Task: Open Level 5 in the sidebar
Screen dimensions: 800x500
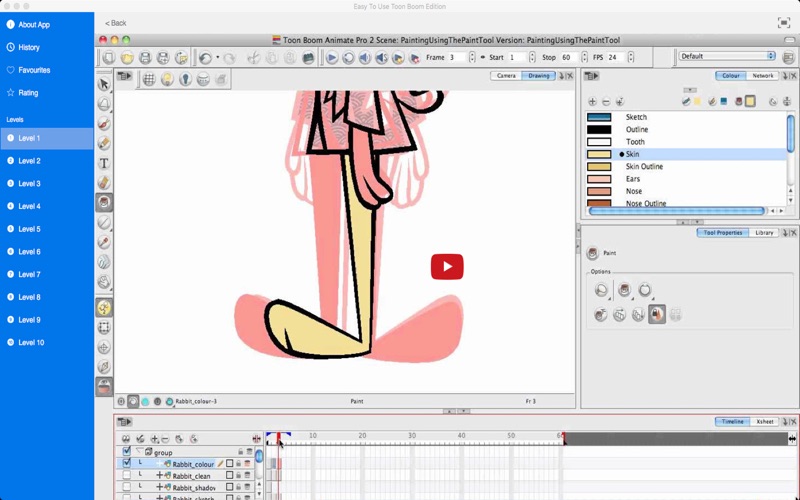Action: click(29, 229)
